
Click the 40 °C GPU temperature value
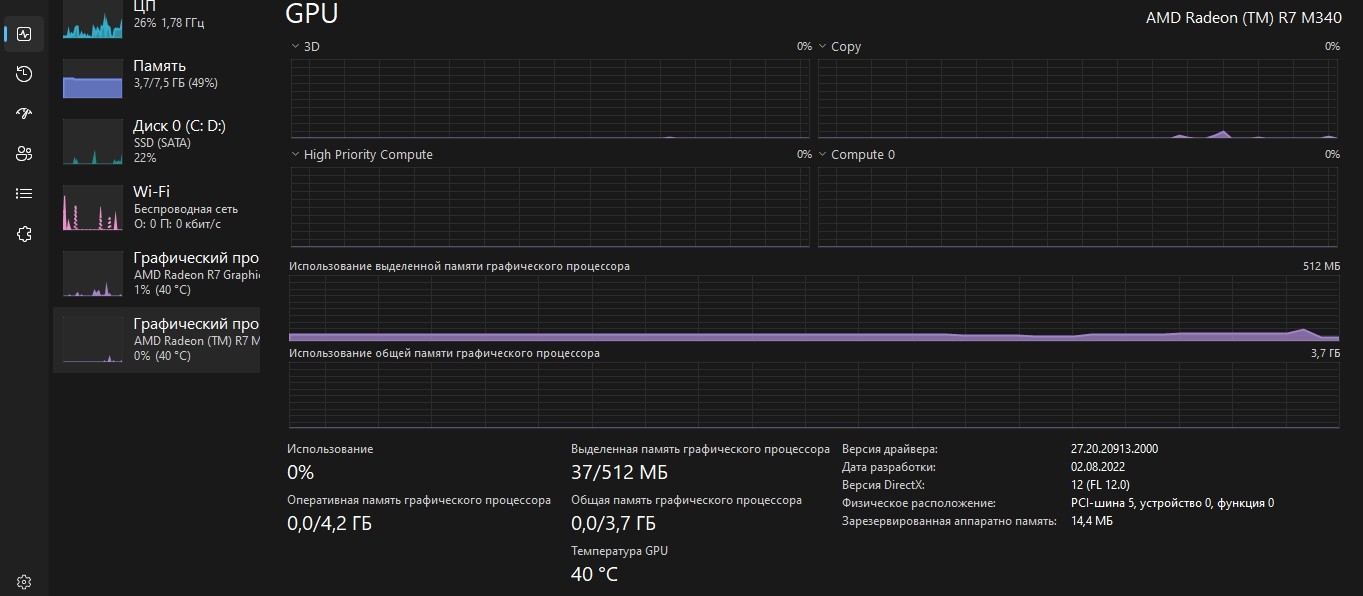[594, 574]
